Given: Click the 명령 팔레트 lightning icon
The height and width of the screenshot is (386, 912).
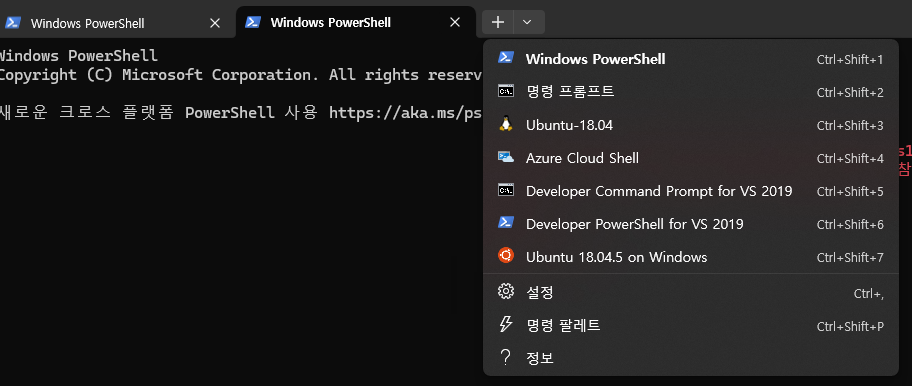Looking at the screenshot, I should point(505,324).
